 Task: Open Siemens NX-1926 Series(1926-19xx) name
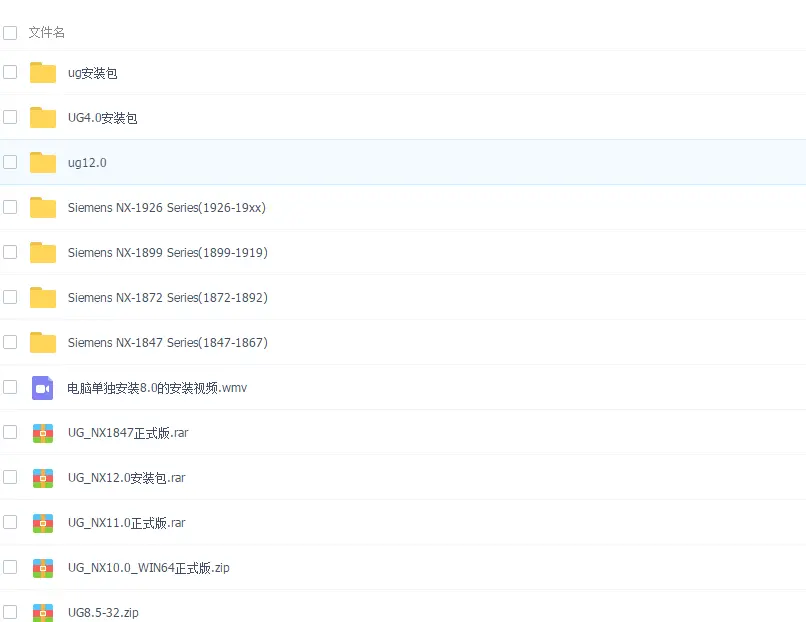click(167, 208)
